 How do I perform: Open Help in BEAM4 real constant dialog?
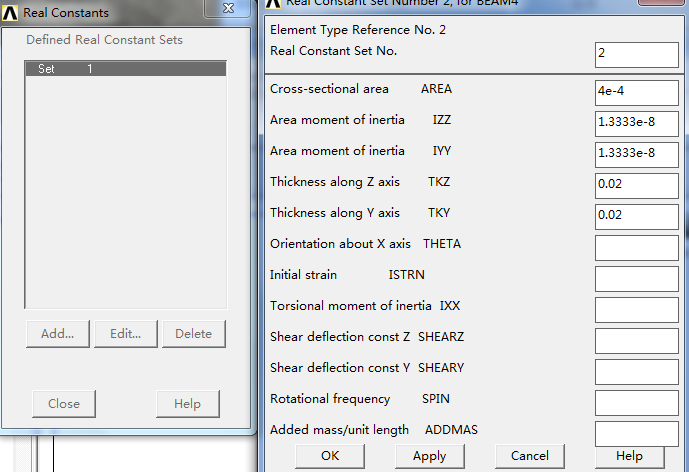point(629,456)
